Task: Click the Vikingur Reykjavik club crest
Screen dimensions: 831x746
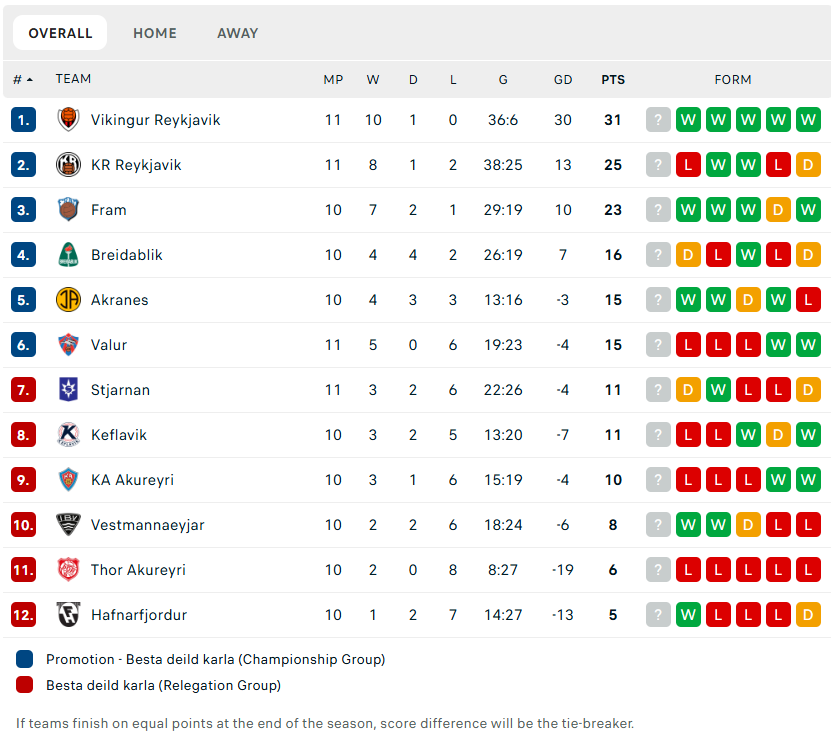Action: (x=68, y=120)
